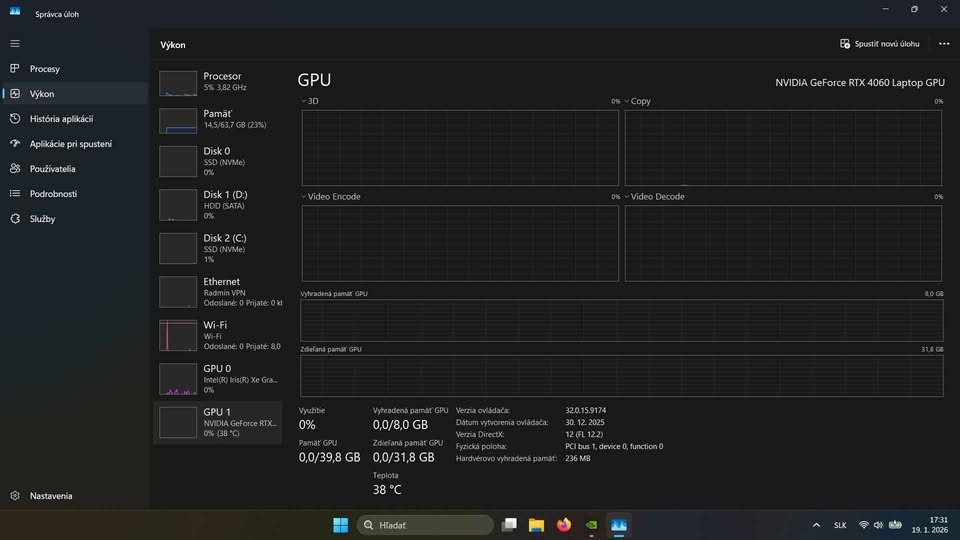960x540 pixels.
Task: Click the Nastavenia gear icon
Action: point(15,495)
